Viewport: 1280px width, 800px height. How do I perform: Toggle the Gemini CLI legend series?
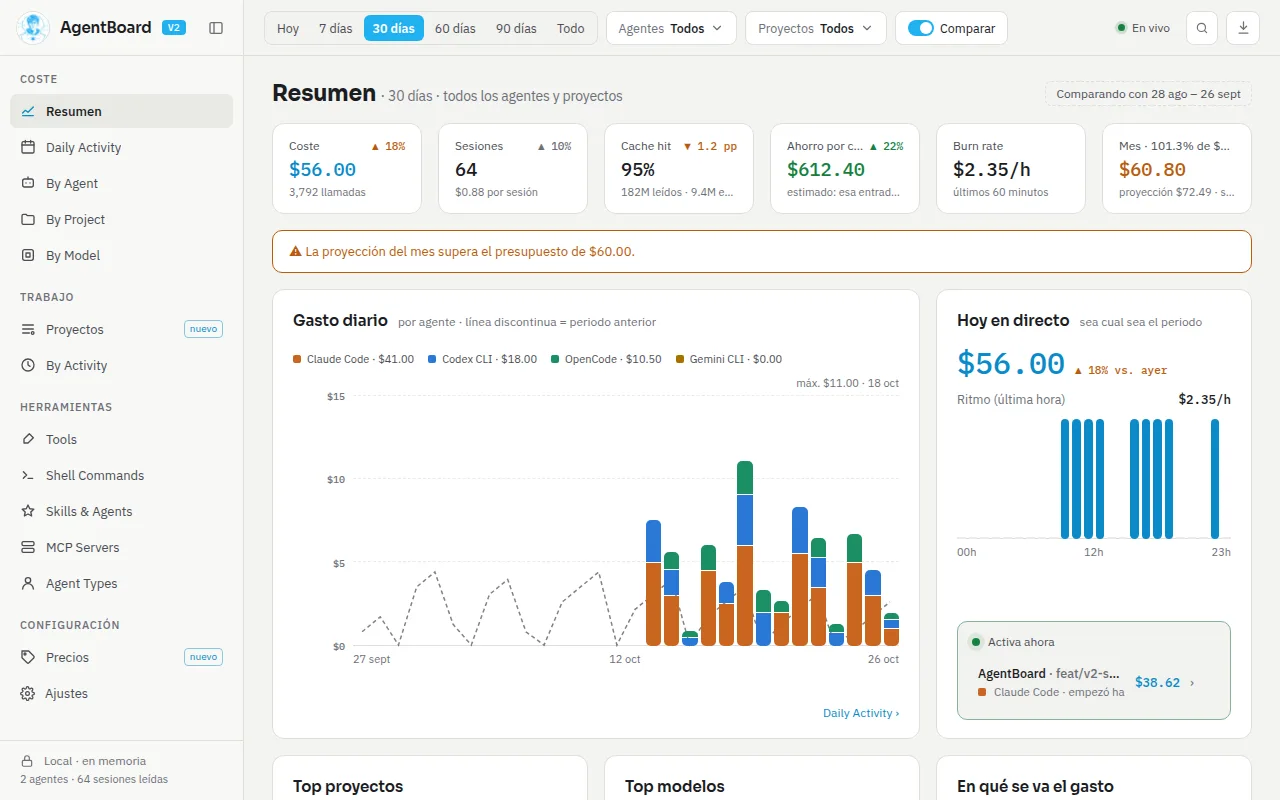click(729, 359)
